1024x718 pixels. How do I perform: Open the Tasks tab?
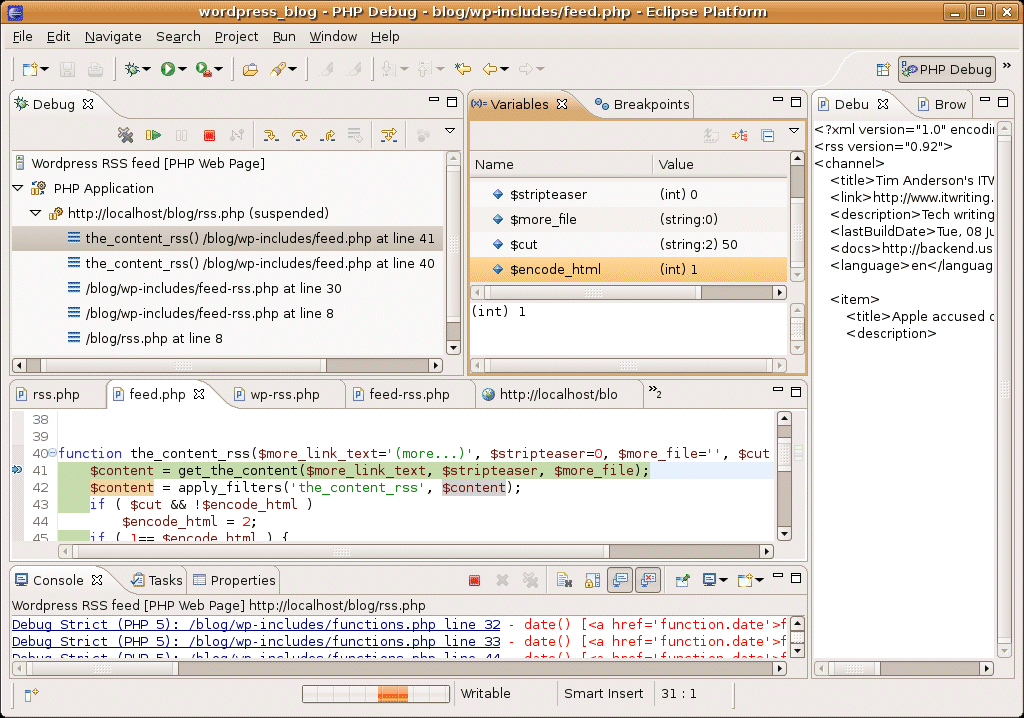tap(157, 580)
